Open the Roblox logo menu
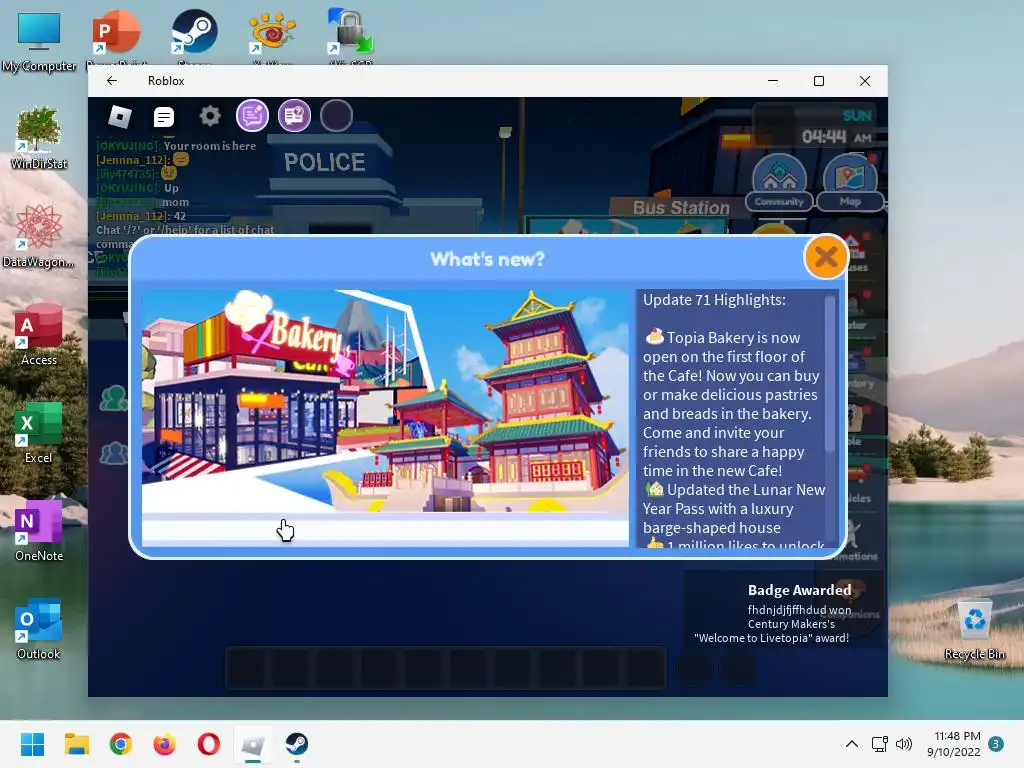Viewport: 1024px width, 768px height. click(x=120, y=116)
